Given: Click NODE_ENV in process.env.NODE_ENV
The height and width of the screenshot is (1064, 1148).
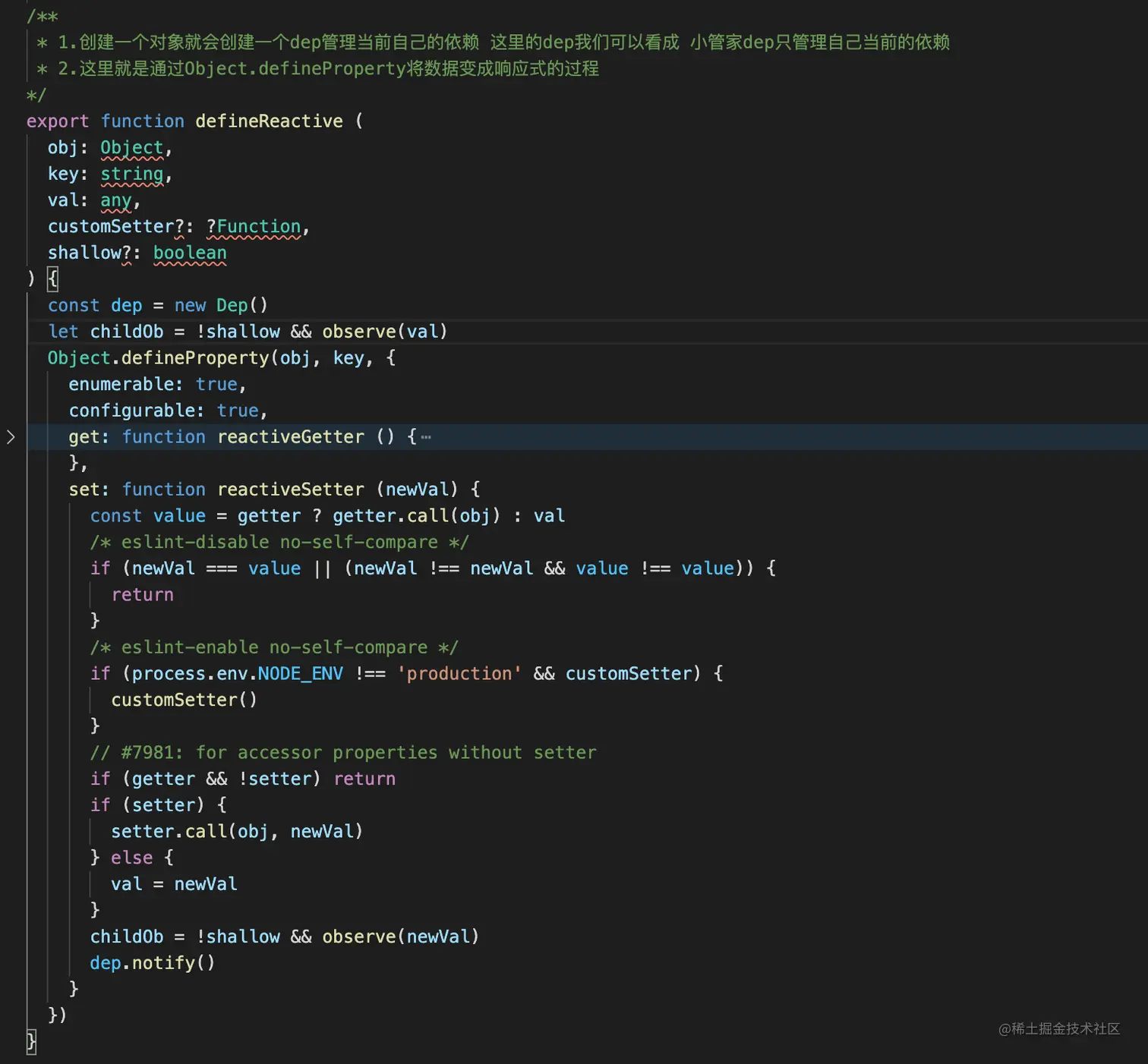Looking at the screenshot, I should click(301, 674).
